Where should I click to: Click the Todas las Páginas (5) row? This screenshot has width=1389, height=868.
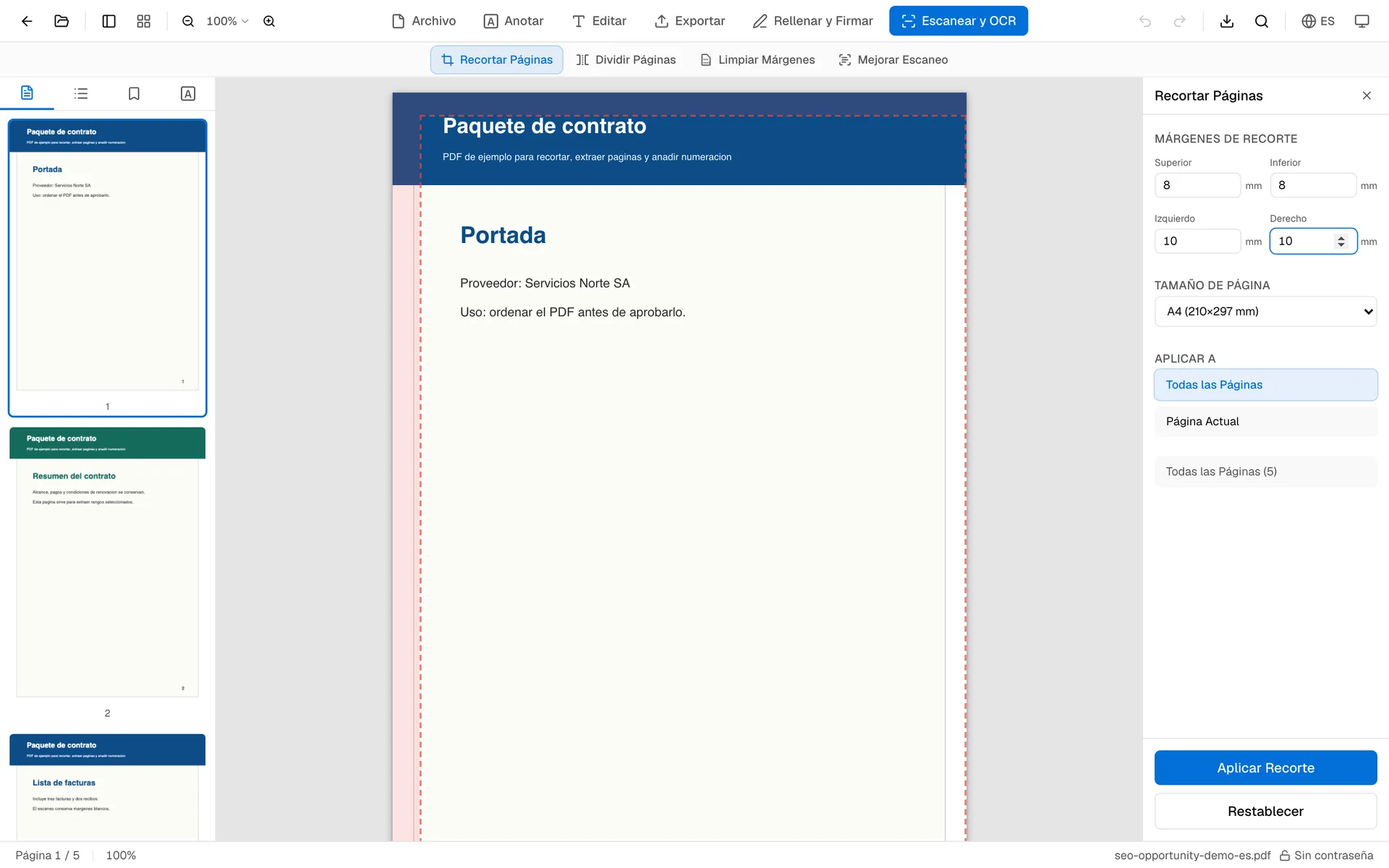[x=1265, y=472]
